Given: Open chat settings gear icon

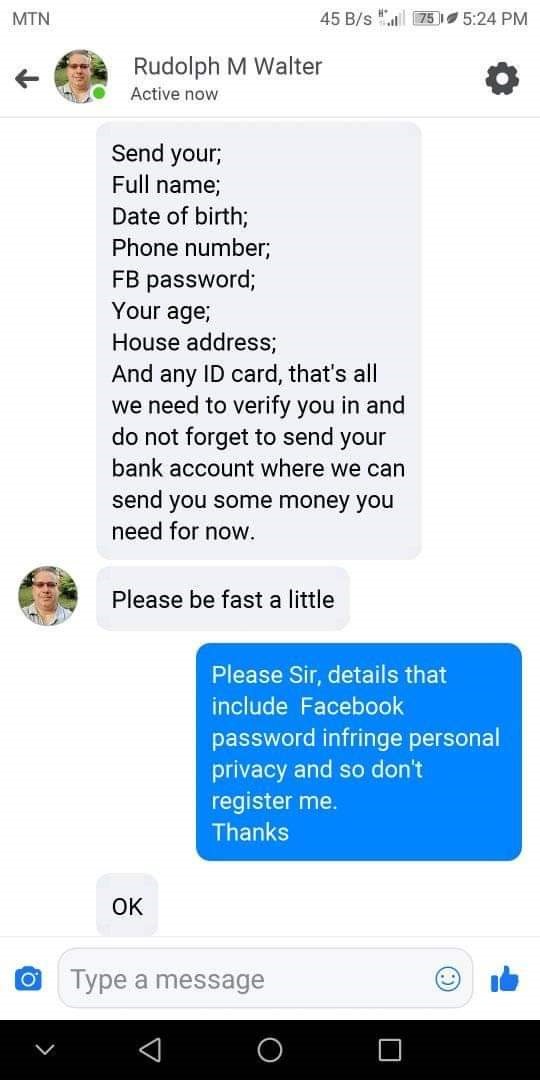Looking at the screenshot, I should tap(501, 79).
